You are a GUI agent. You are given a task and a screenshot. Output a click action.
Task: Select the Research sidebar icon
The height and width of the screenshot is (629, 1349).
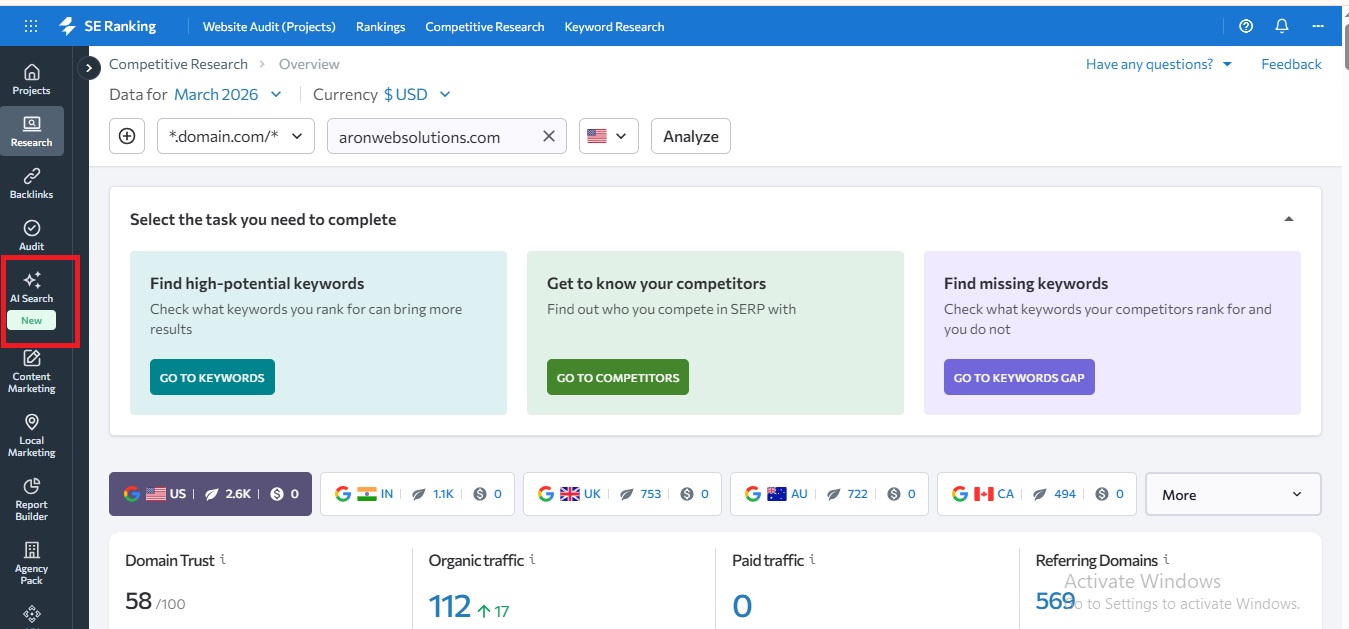31,131
